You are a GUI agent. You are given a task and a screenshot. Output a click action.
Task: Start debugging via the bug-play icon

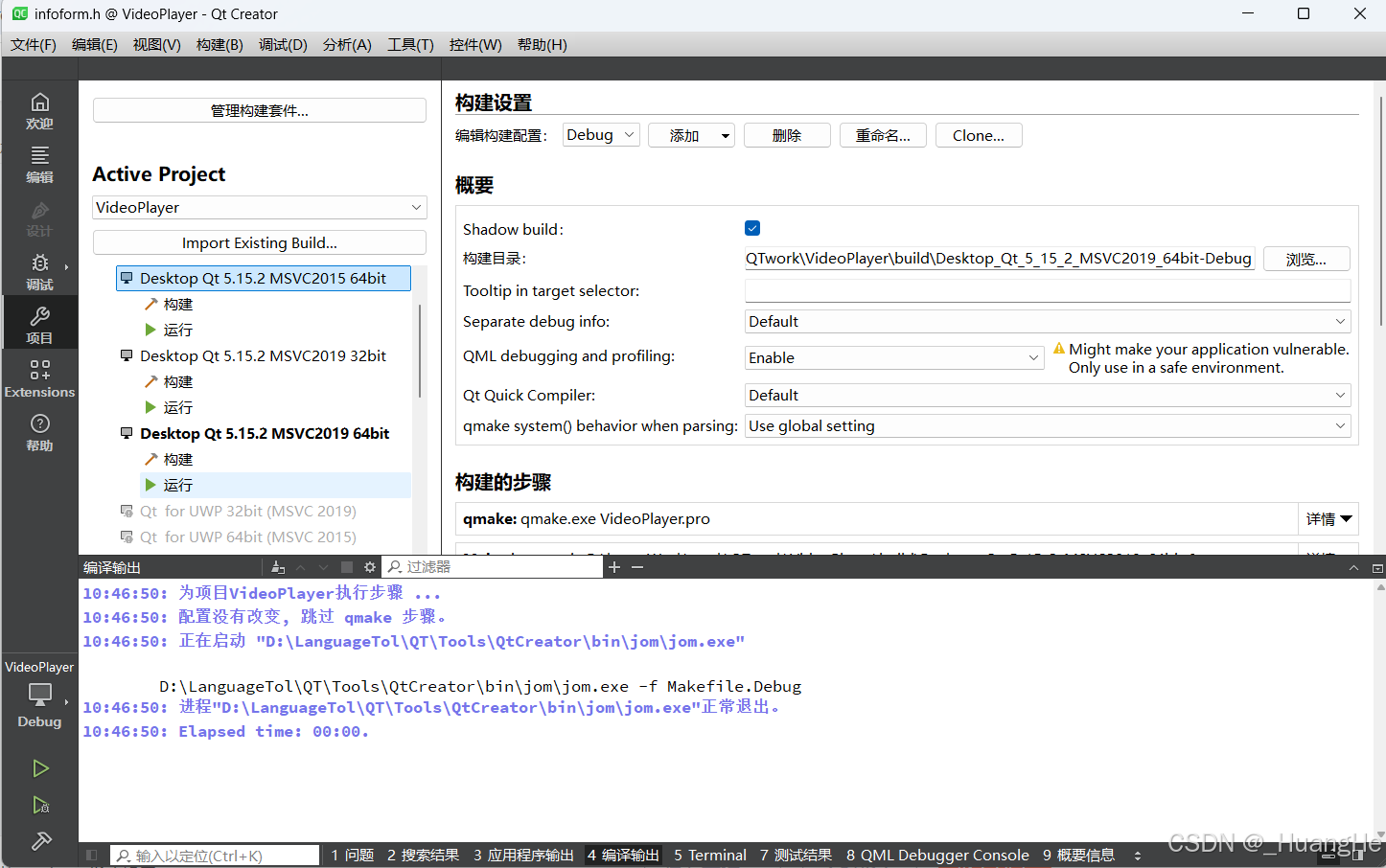(x=39, y=805)
